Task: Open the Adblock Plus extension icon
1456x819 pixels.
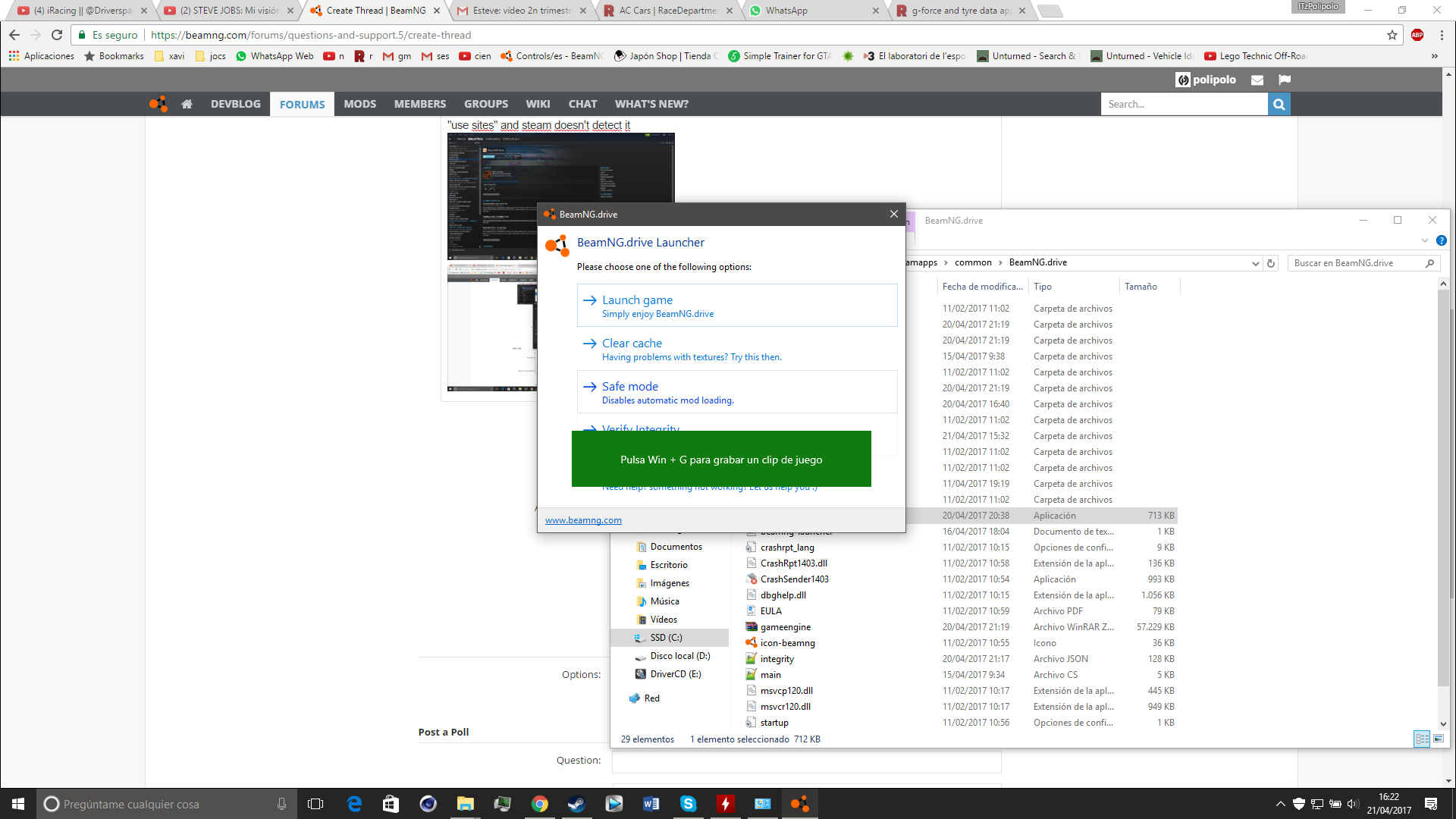Action: [1417, 35]
